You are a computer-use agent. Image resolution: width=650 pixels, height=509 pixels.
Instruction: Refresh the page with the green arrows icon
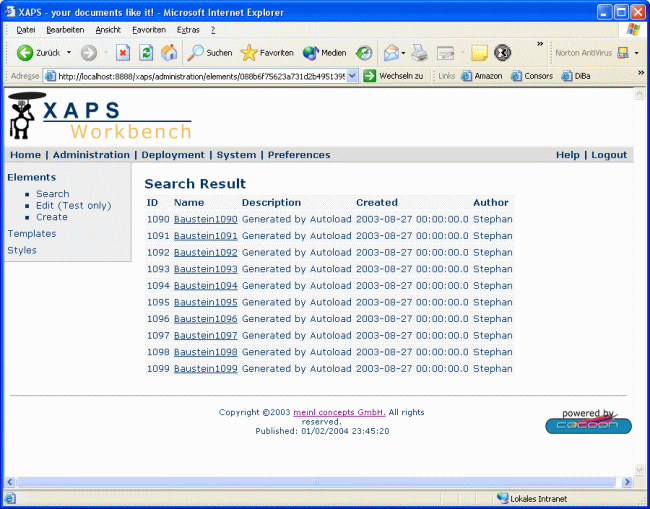tap(146, 53)
